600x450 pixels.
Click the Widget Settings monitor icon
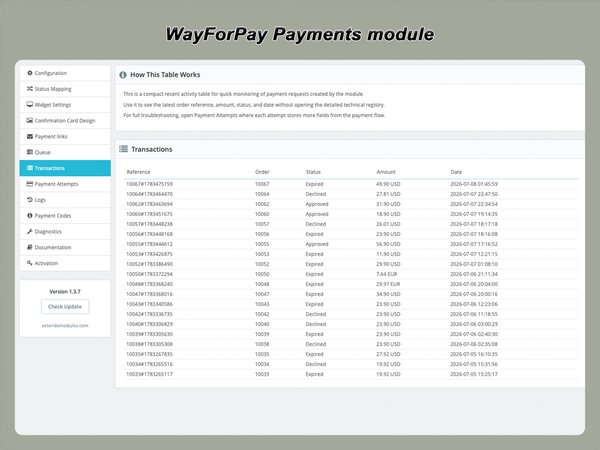(29, 104)
